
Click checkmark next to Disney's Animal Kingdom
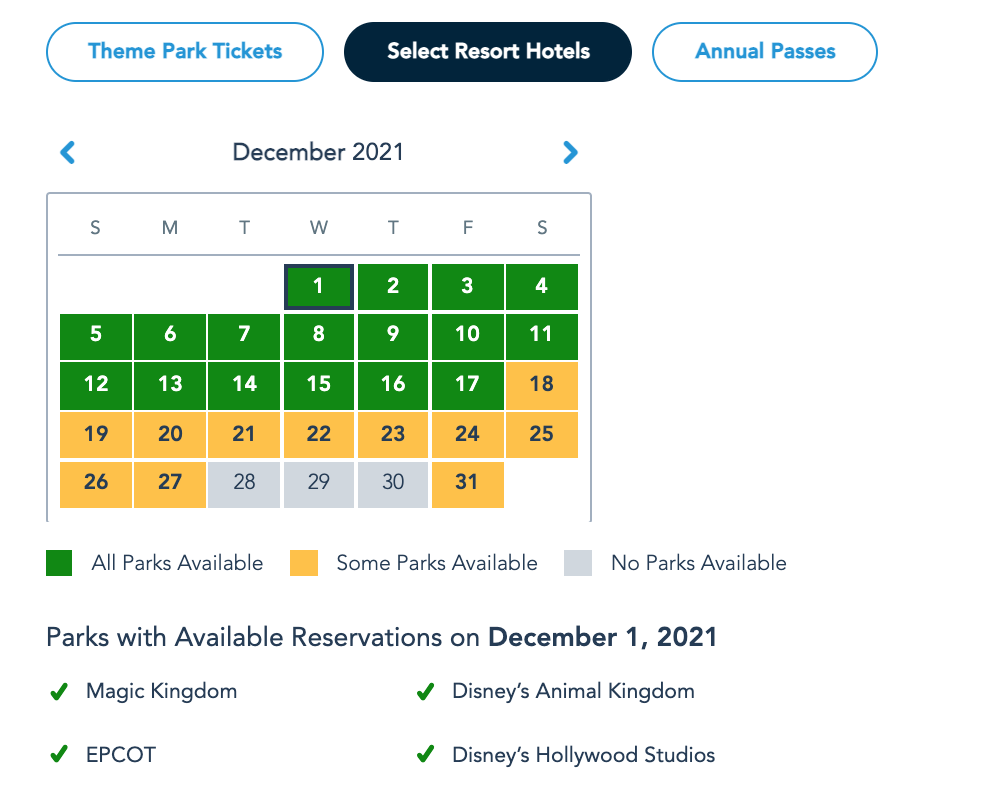(x=425, y=691)
